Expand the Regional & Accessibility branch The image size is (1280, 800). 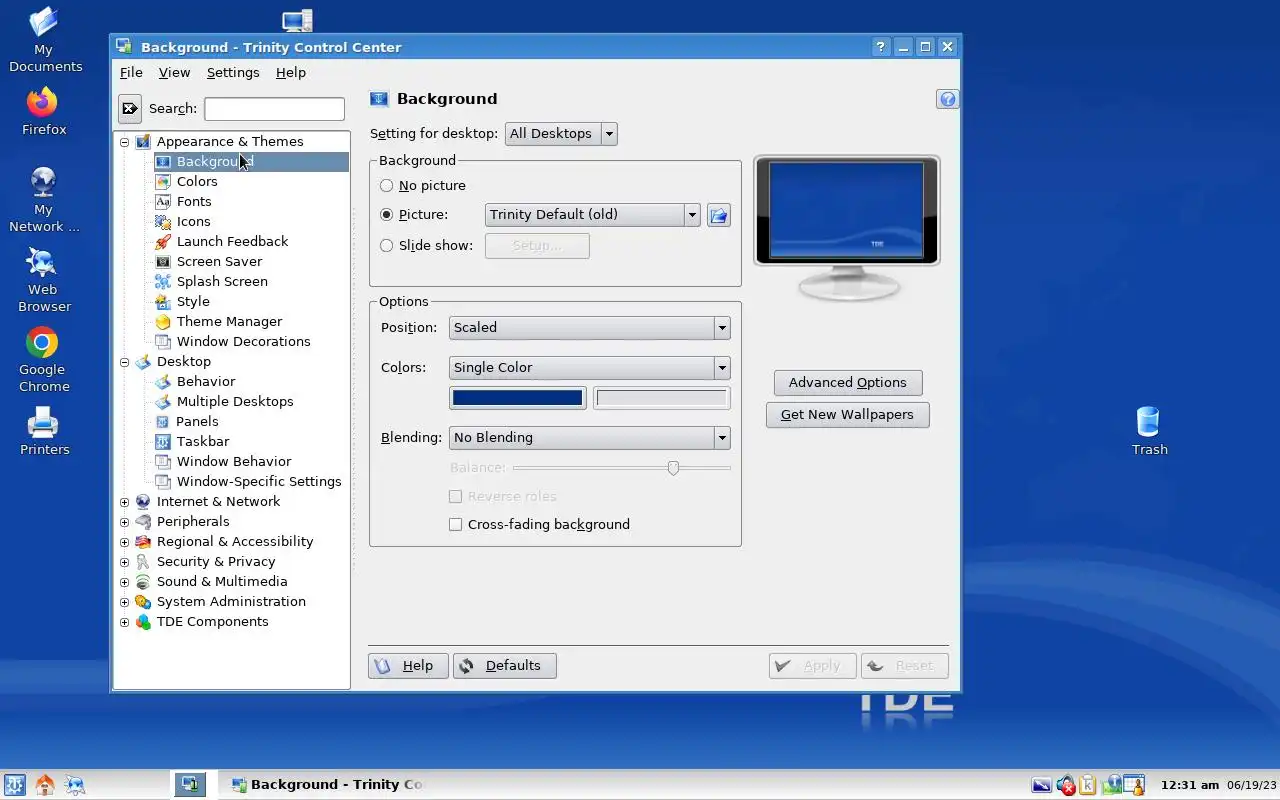point(125,542)
